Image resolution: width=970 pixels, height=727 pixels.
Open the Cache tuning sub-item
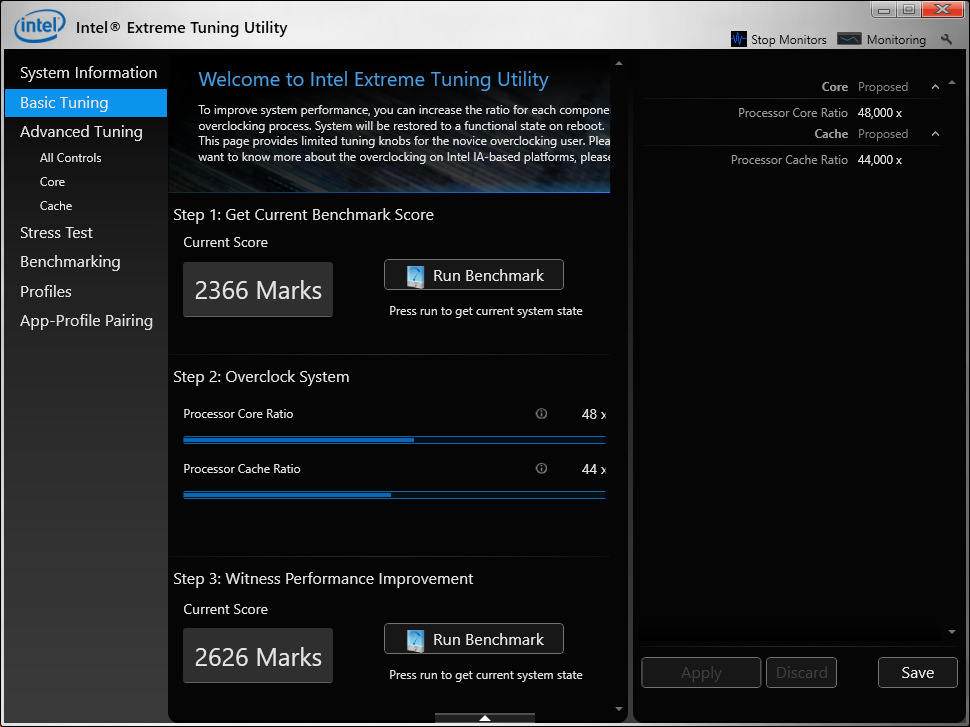(x=56, y=206)
